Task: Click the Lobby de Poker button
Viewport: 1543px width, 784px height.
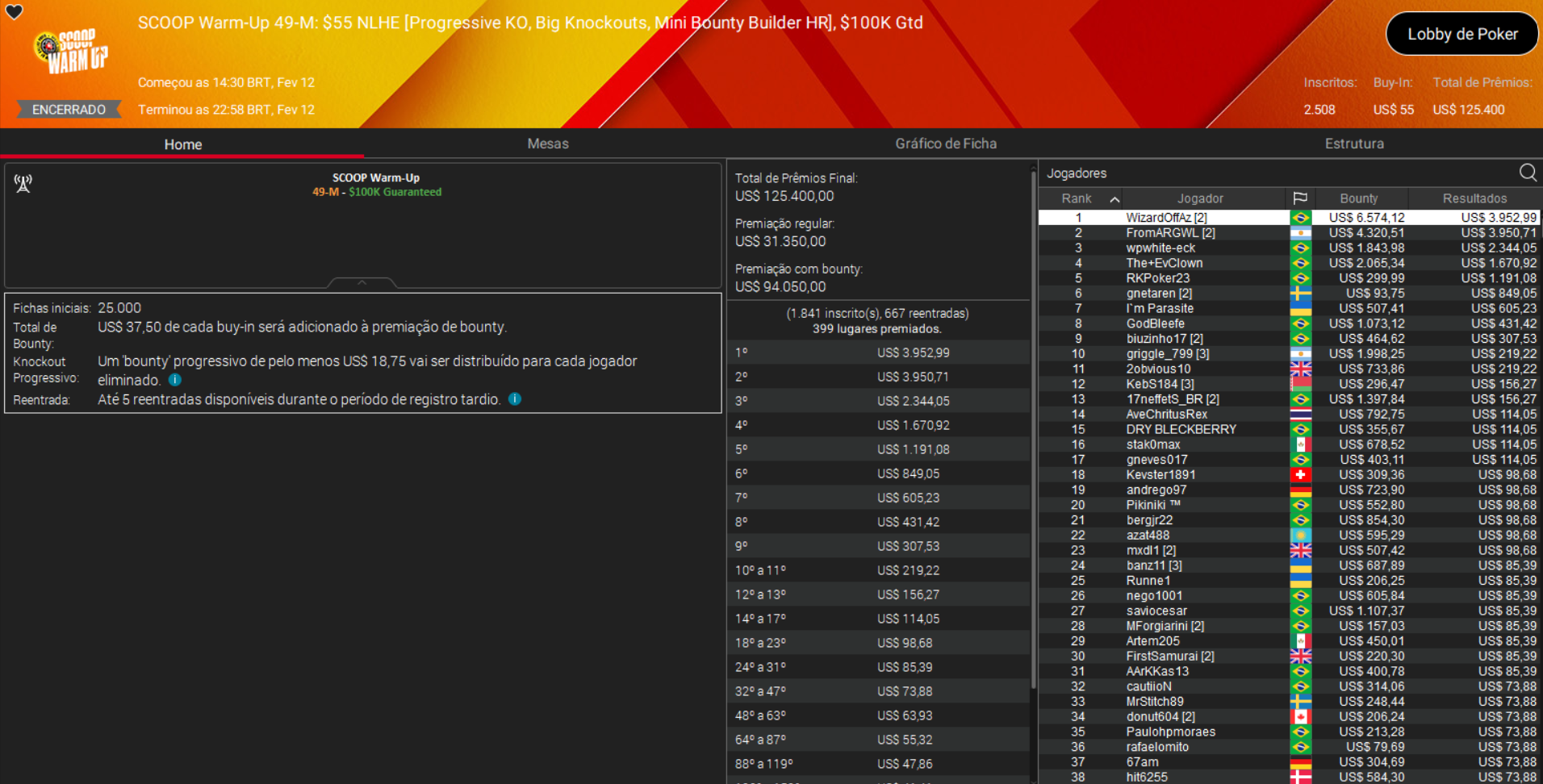Action: [1461, 34]
